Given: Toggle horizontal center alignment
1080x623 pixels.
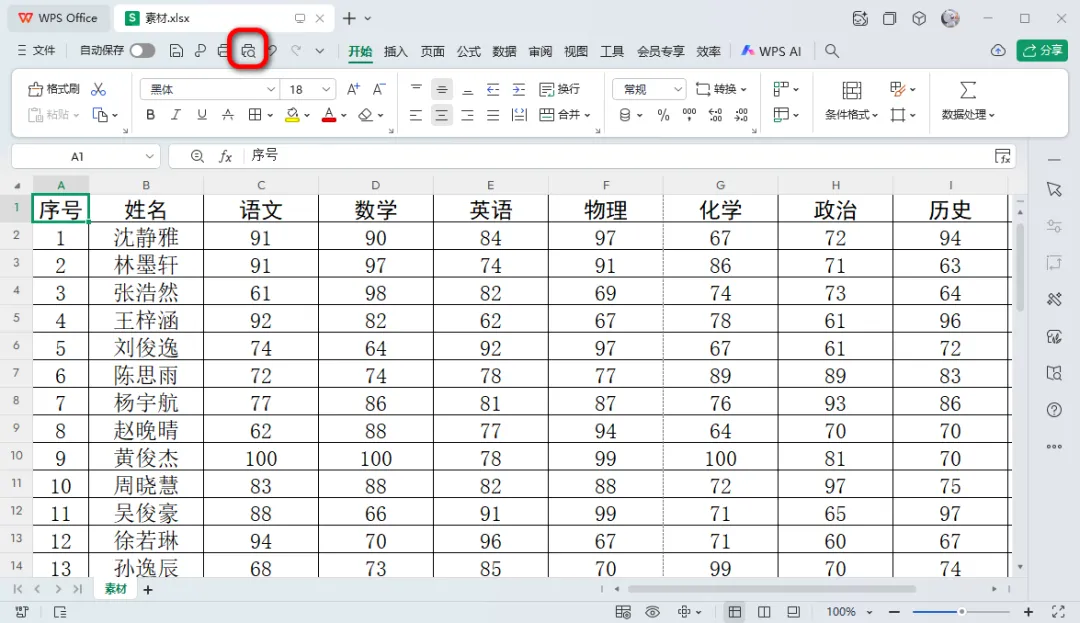Looking at the screenshot, I should click(442, 115).
